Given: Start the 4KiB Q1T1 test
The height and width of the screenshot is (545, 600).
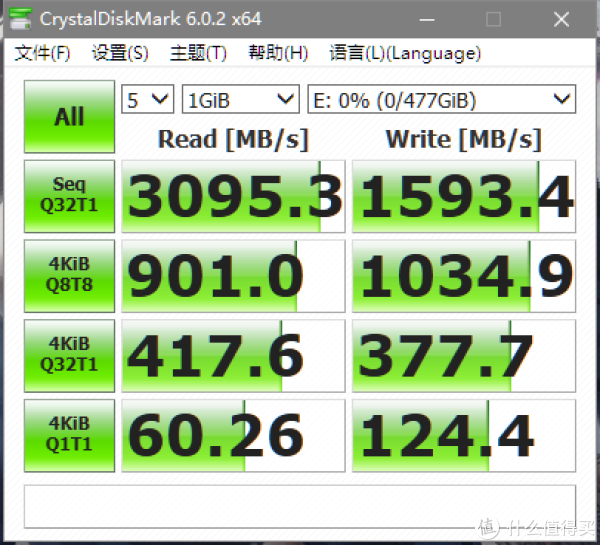Looking at the screenshot, I should pyautogui.click(x=69, y=435).
